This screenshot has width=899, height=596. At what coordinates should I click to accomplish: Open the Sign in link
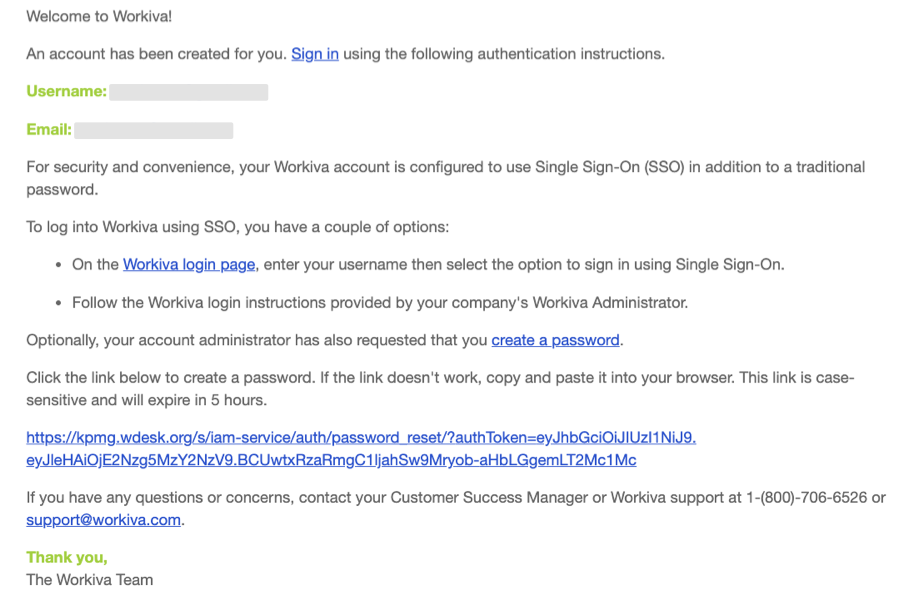pyautogui.click(x=315, y=54)
